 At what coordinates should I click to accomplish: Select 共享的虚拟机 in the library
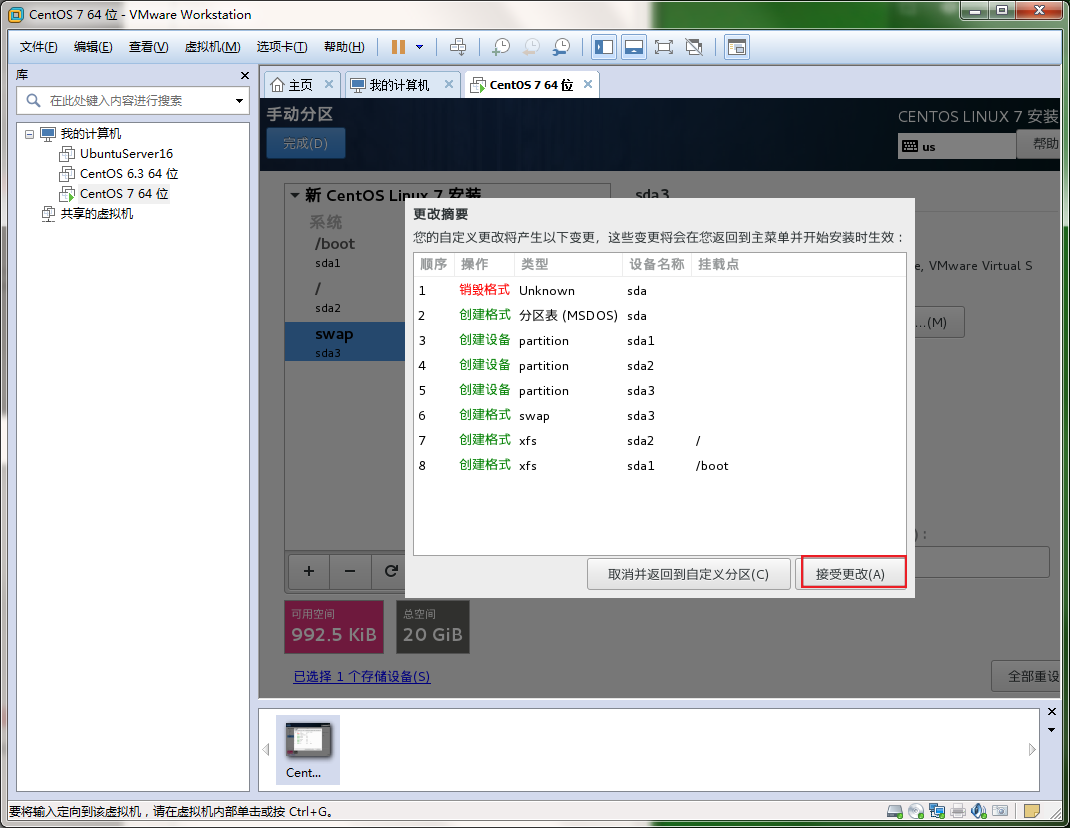[96, 214]
